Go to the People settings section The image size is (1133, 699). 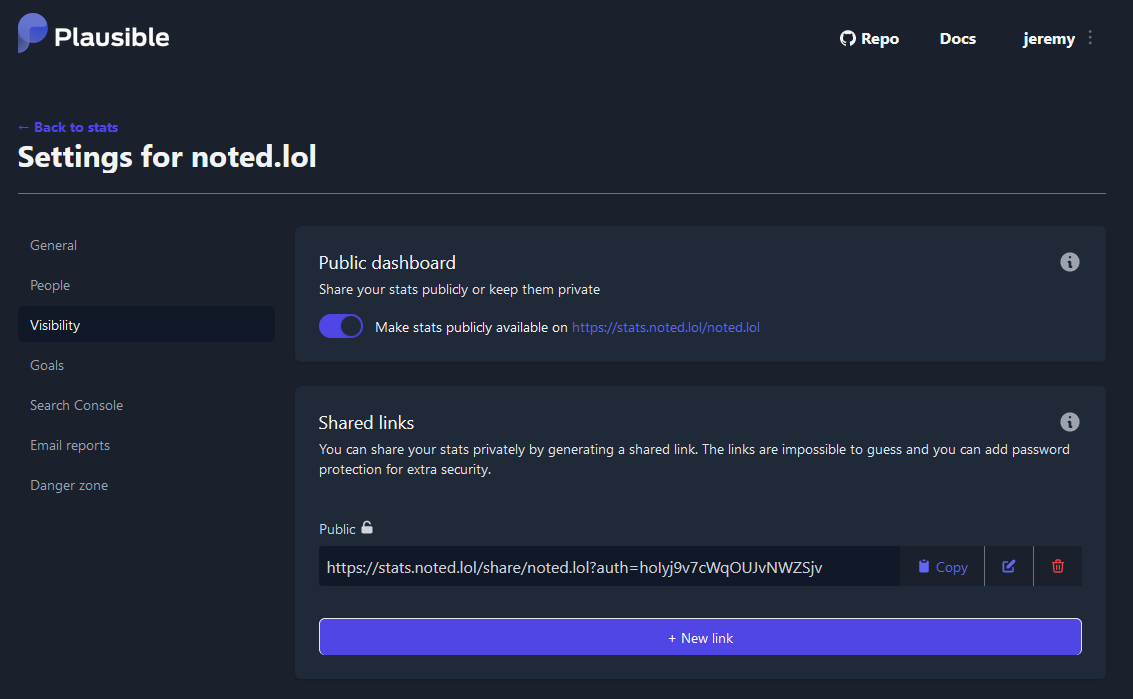tap(50, 285)
